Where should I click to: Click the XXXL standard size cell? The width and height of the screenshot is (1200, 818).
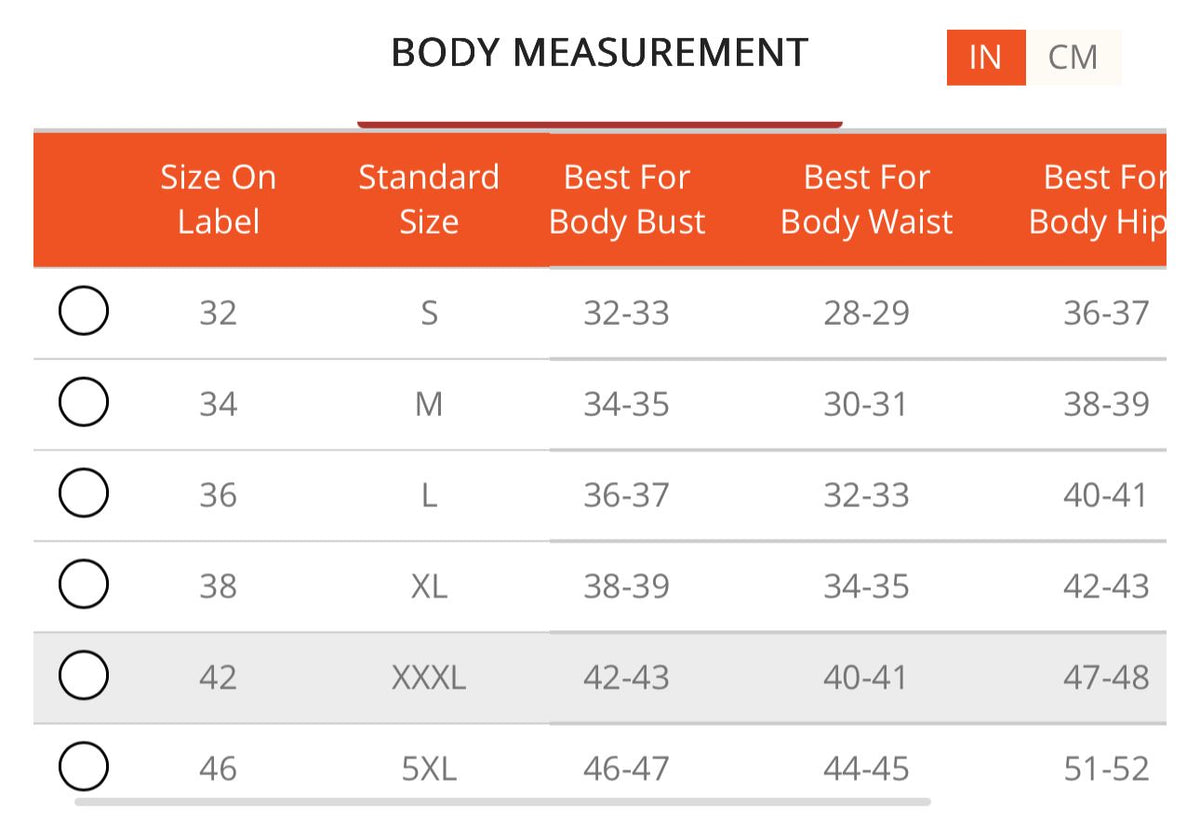[429, 678]
